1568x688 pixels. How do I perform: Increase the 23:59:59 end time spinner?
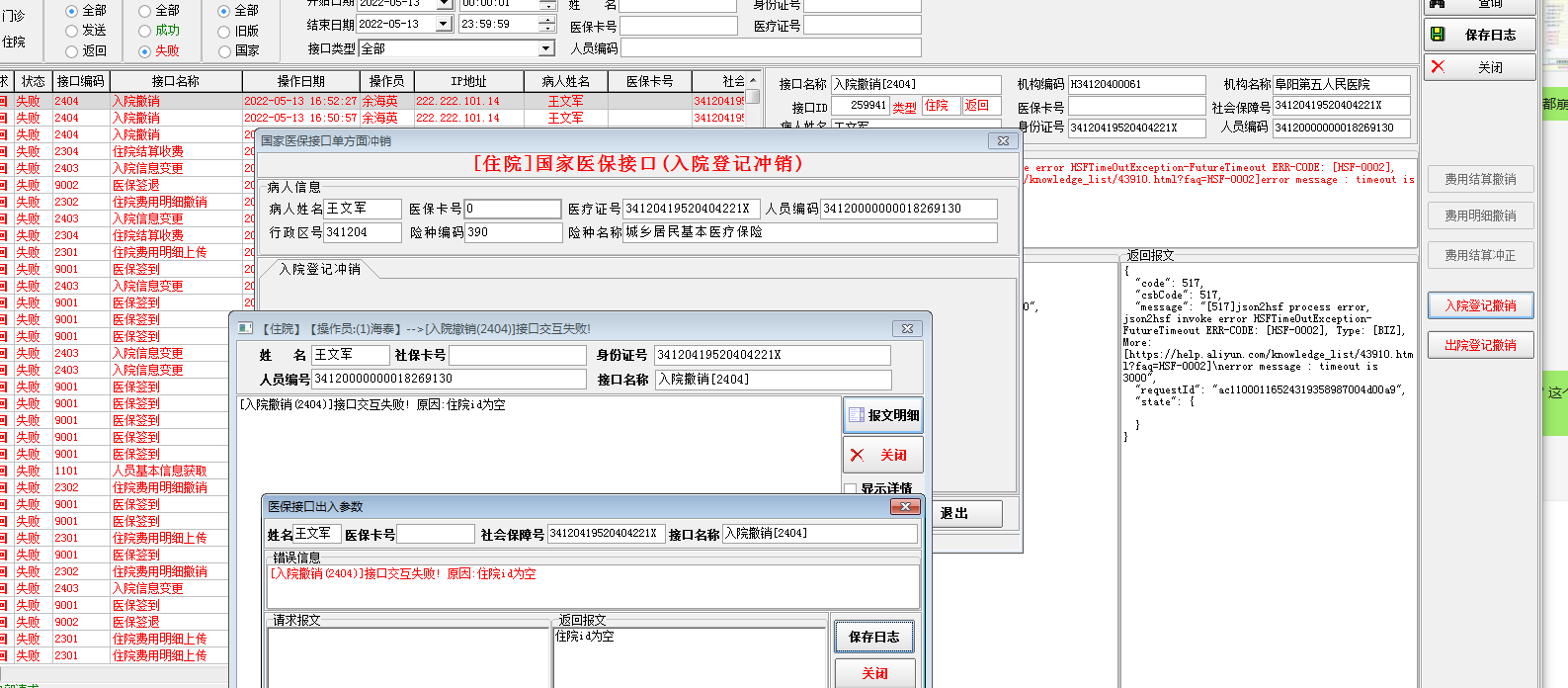547,20
